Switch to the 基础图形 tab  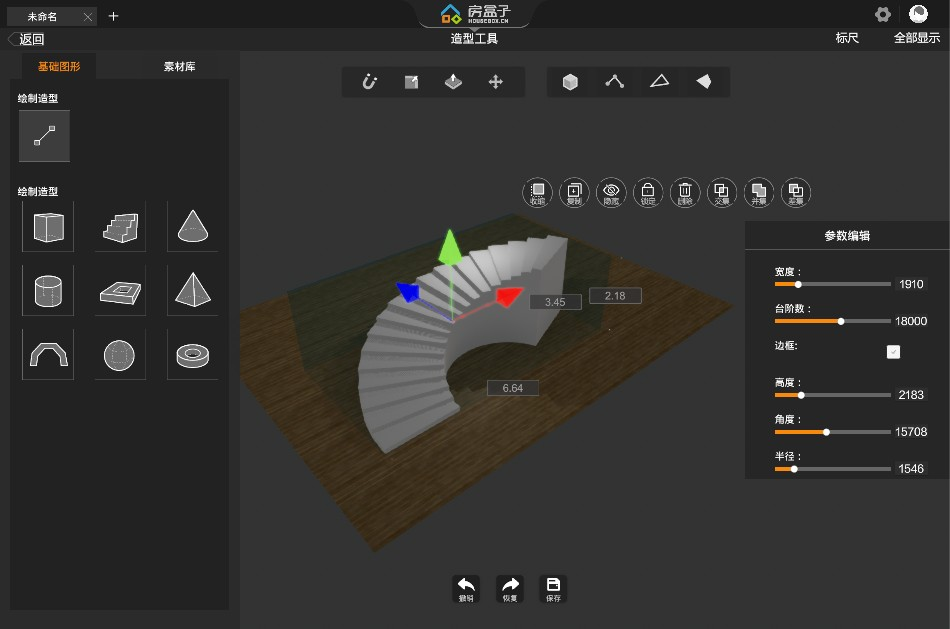point(59,67)
